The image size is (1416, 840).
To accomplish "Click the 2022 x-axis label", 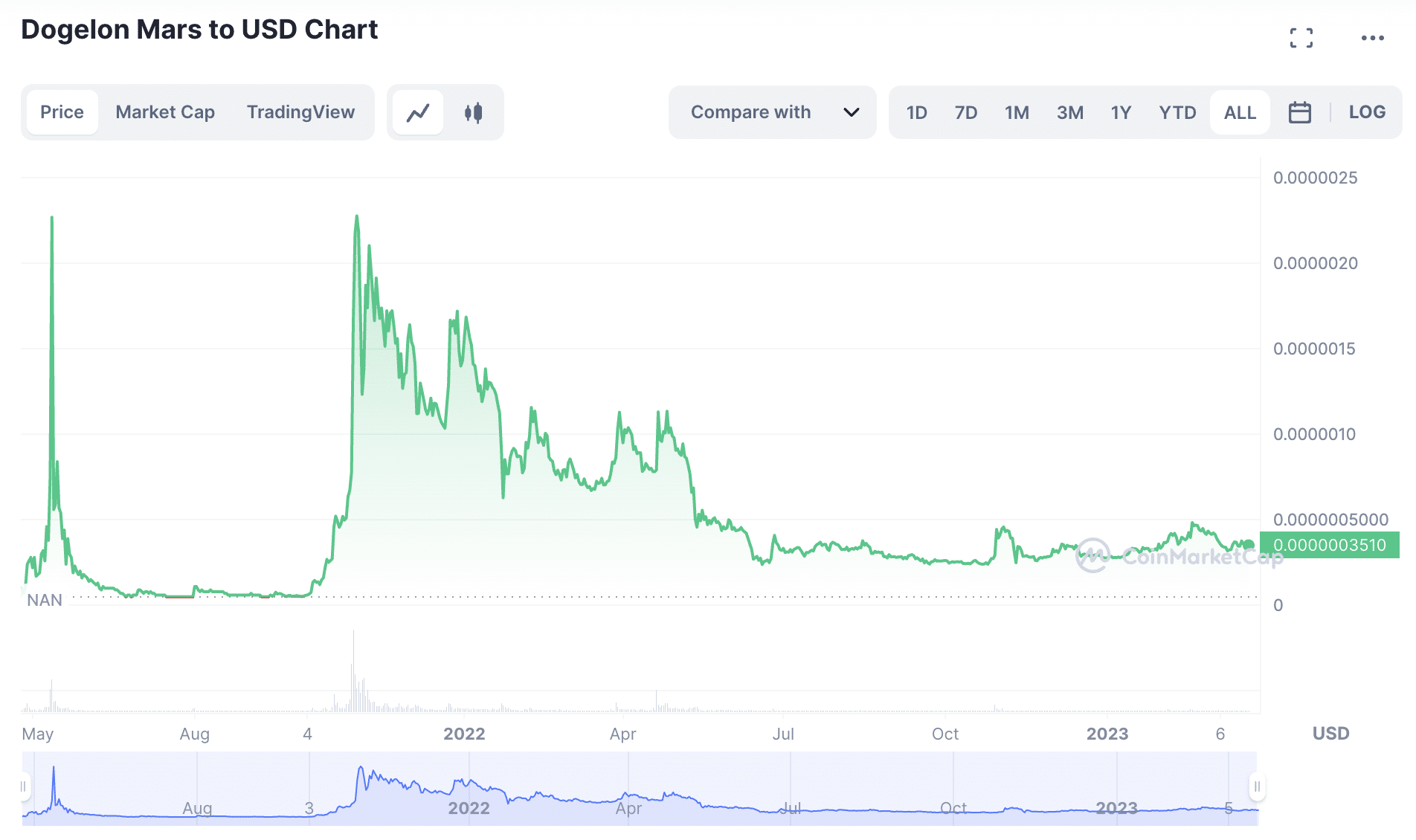I will 464,734.
